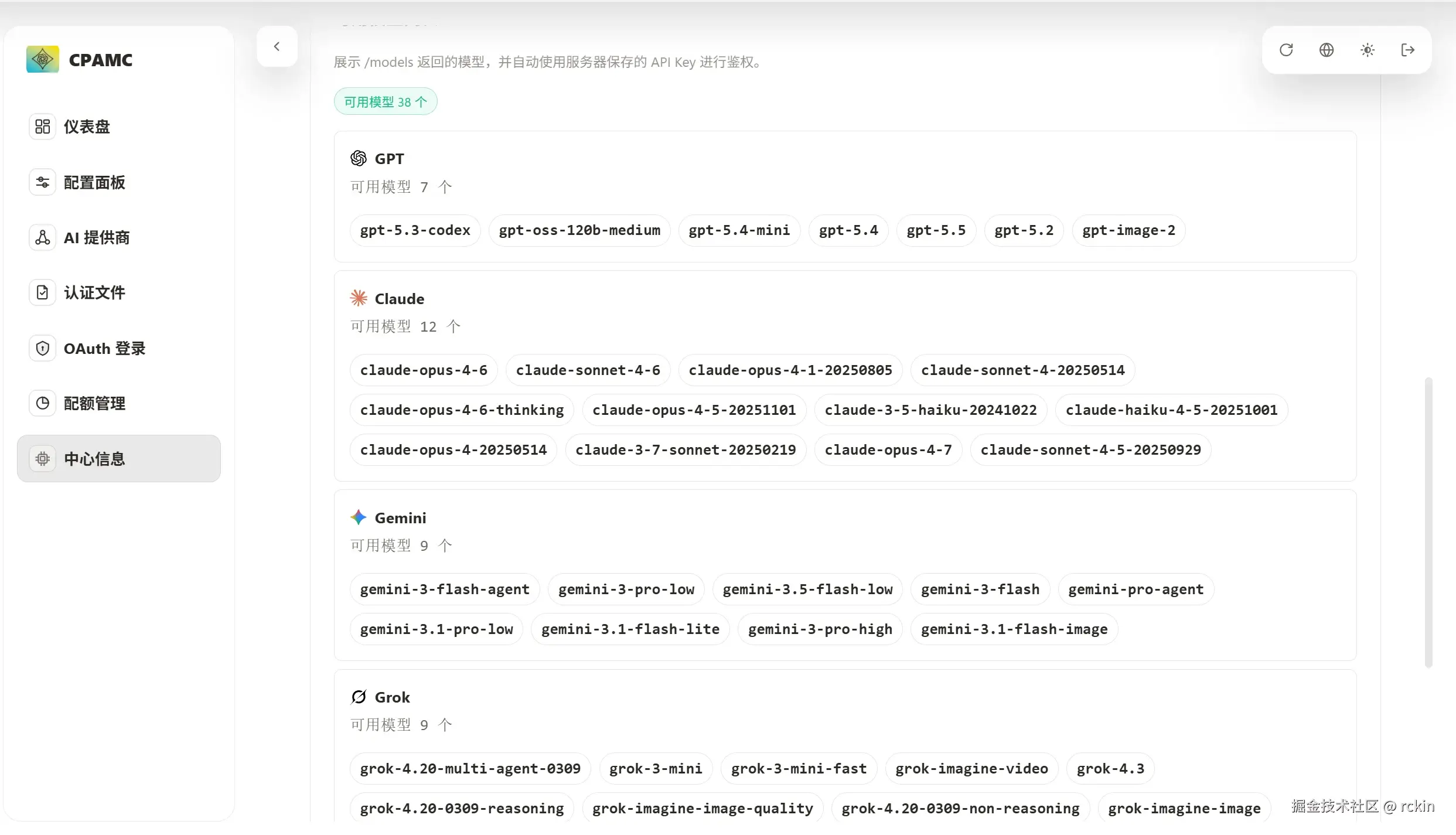The height and width of the screenshot is (835, 1456).
Task: Click the 可用模型 7 个 count text
Action: 401,187
